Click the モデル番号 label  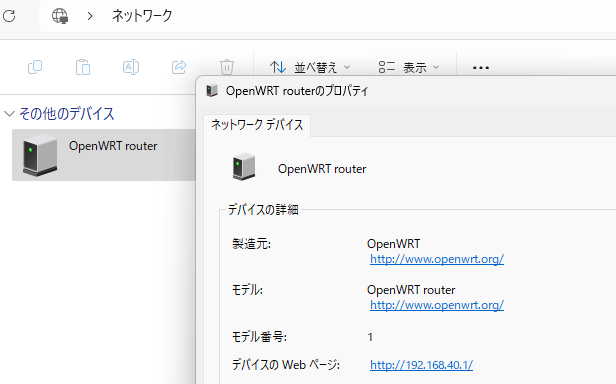(259, 337)
